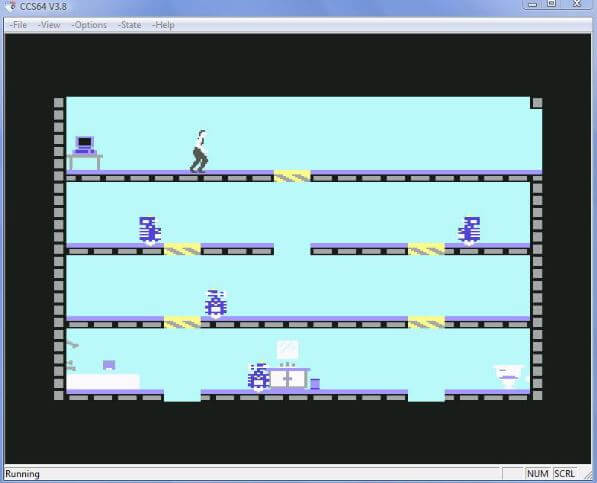Click the robot on the third floor
This screenshot has width=597, height=483.
pos(216,304)
